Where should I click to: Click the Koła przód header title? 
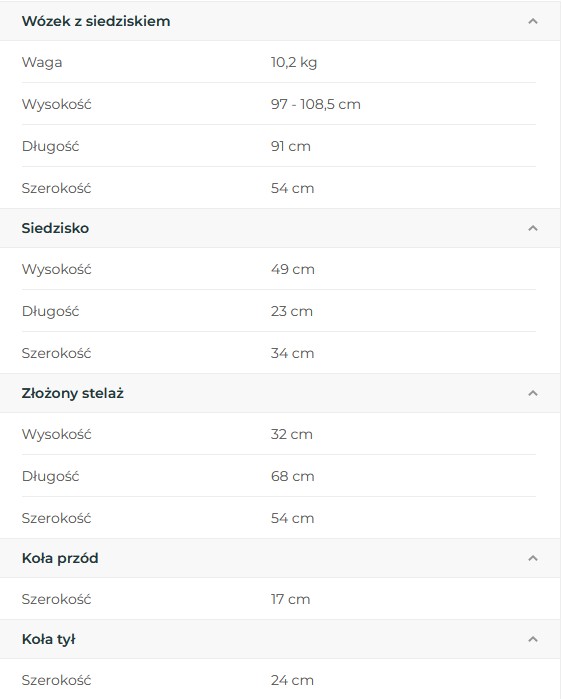point(60,558)
